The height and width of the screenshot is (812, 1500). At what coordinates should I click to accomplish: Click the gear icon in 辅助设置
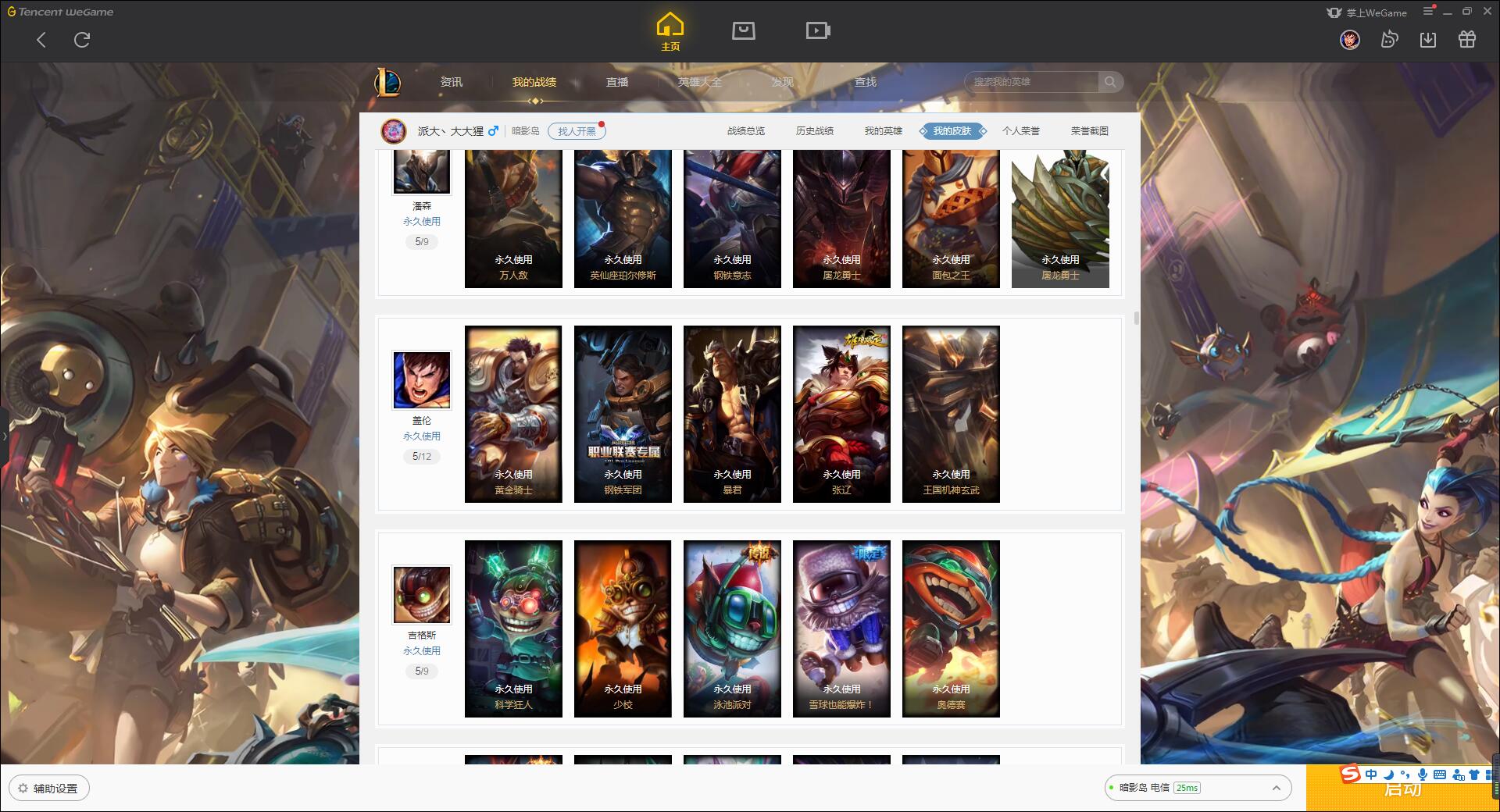click(x=23, y=789)
